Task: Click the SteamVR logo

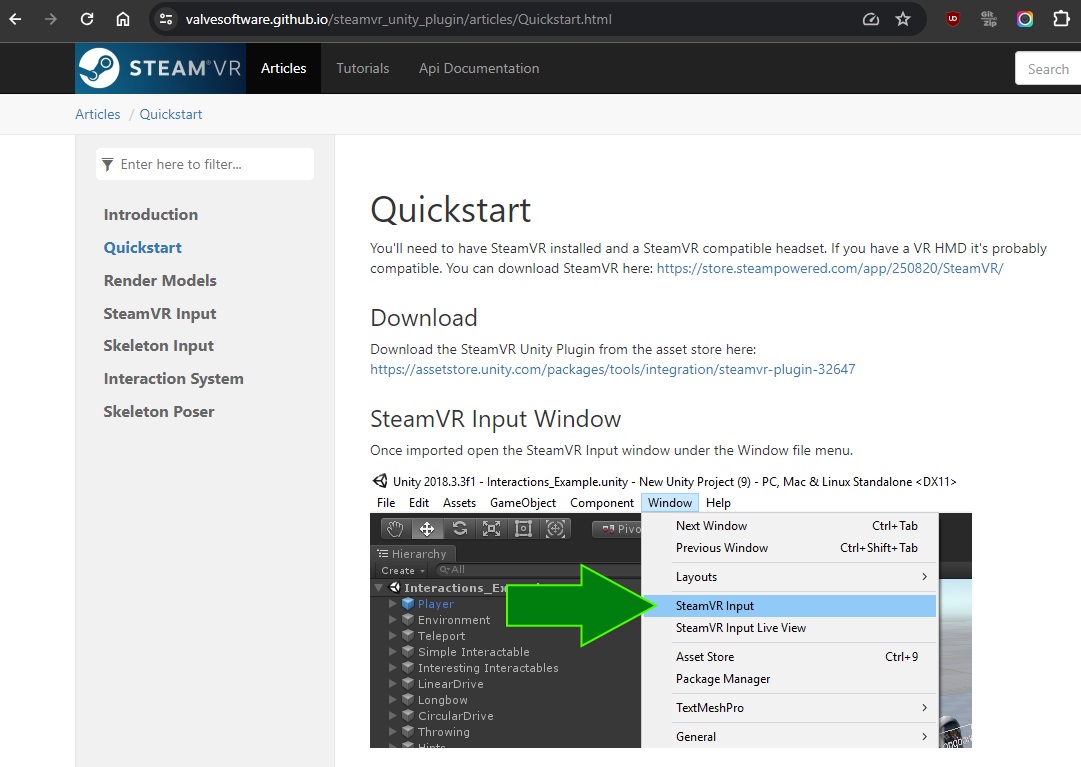Action: click(x=160, y=68)
